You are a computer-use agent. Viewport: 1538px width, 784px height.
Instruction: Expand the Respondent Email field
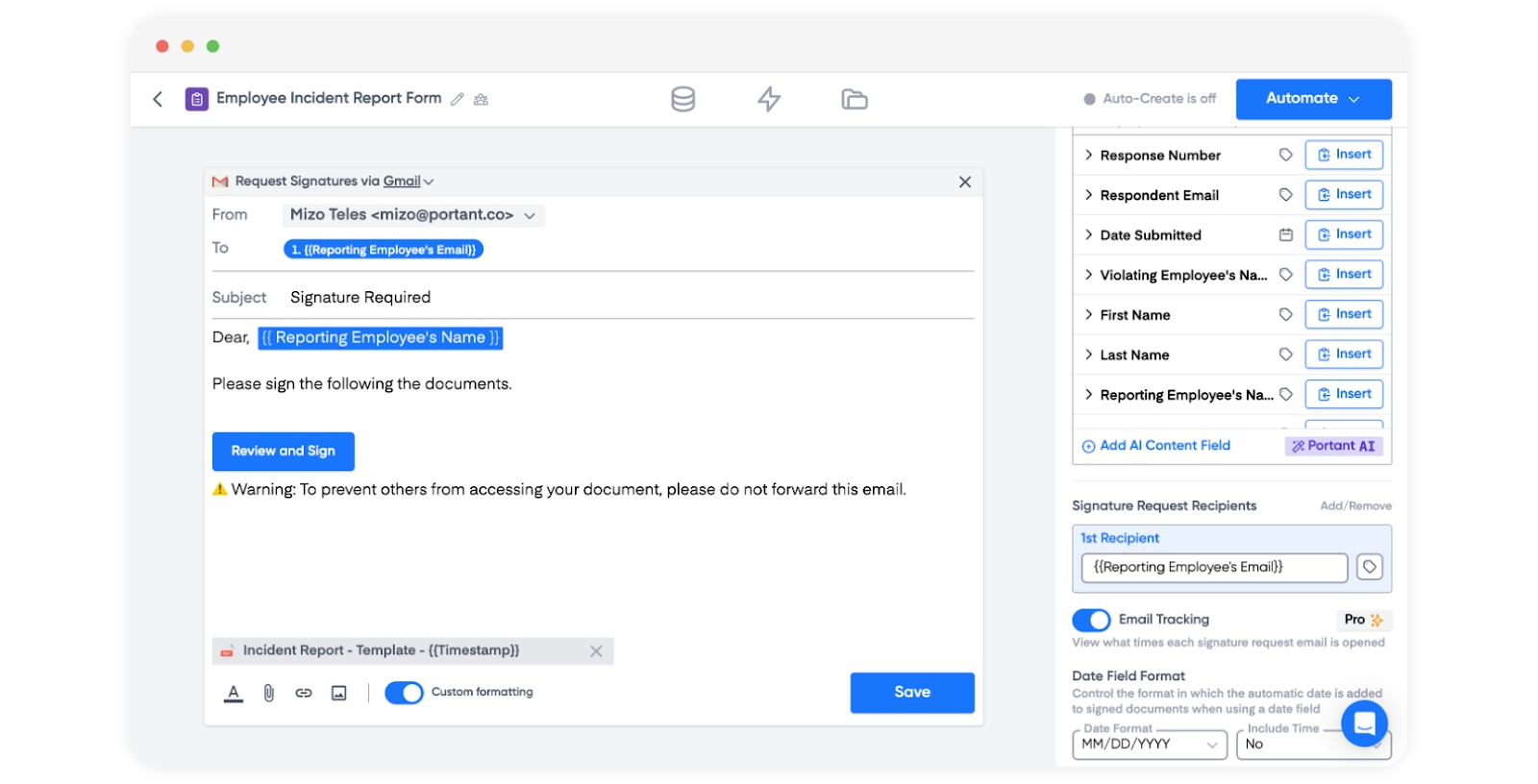[1089, 195]
